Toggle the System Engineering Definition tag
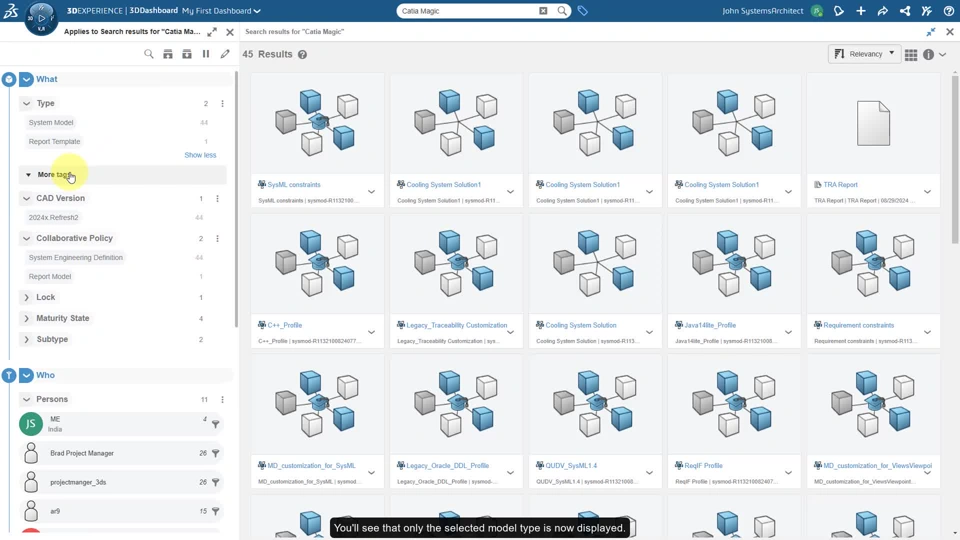Image resolution: width=960 pixels, height=540 pixels. (x=75, y=258)
